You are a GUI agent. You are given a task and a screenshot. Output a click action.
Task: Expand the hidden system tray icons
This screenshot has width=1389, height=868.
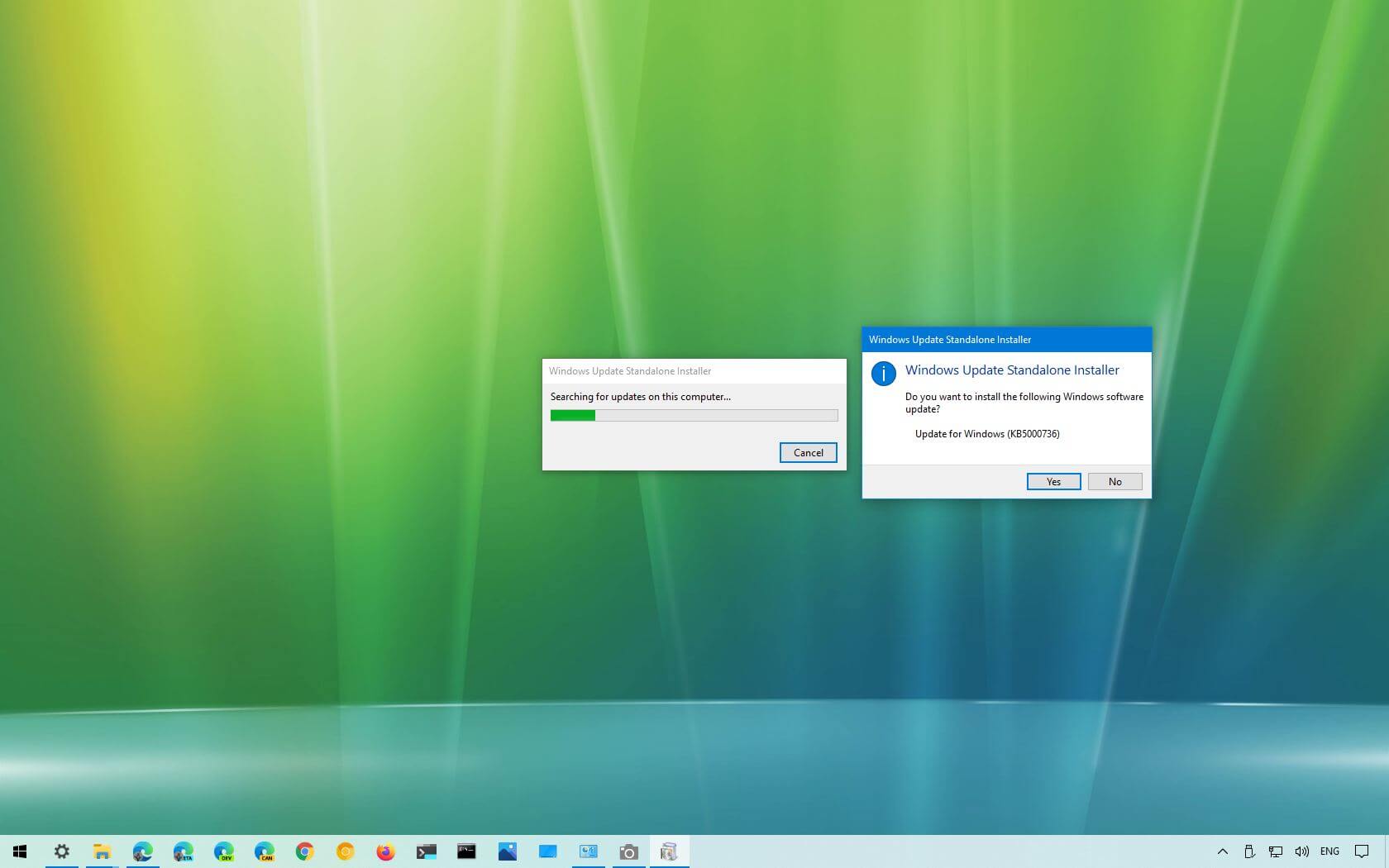tap(1222, 851)
